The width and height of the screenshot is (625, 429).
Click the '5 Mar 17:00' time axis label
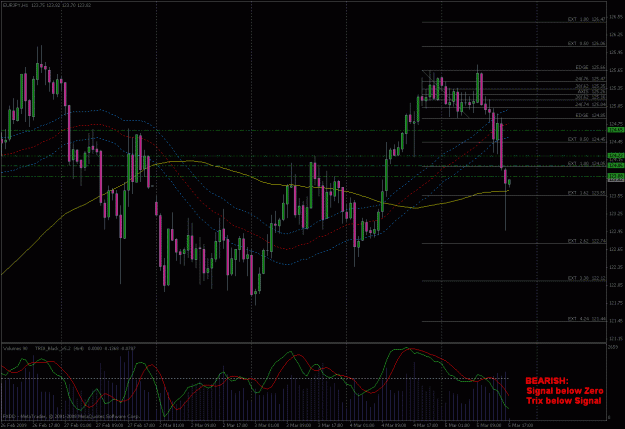coord(521,425)
